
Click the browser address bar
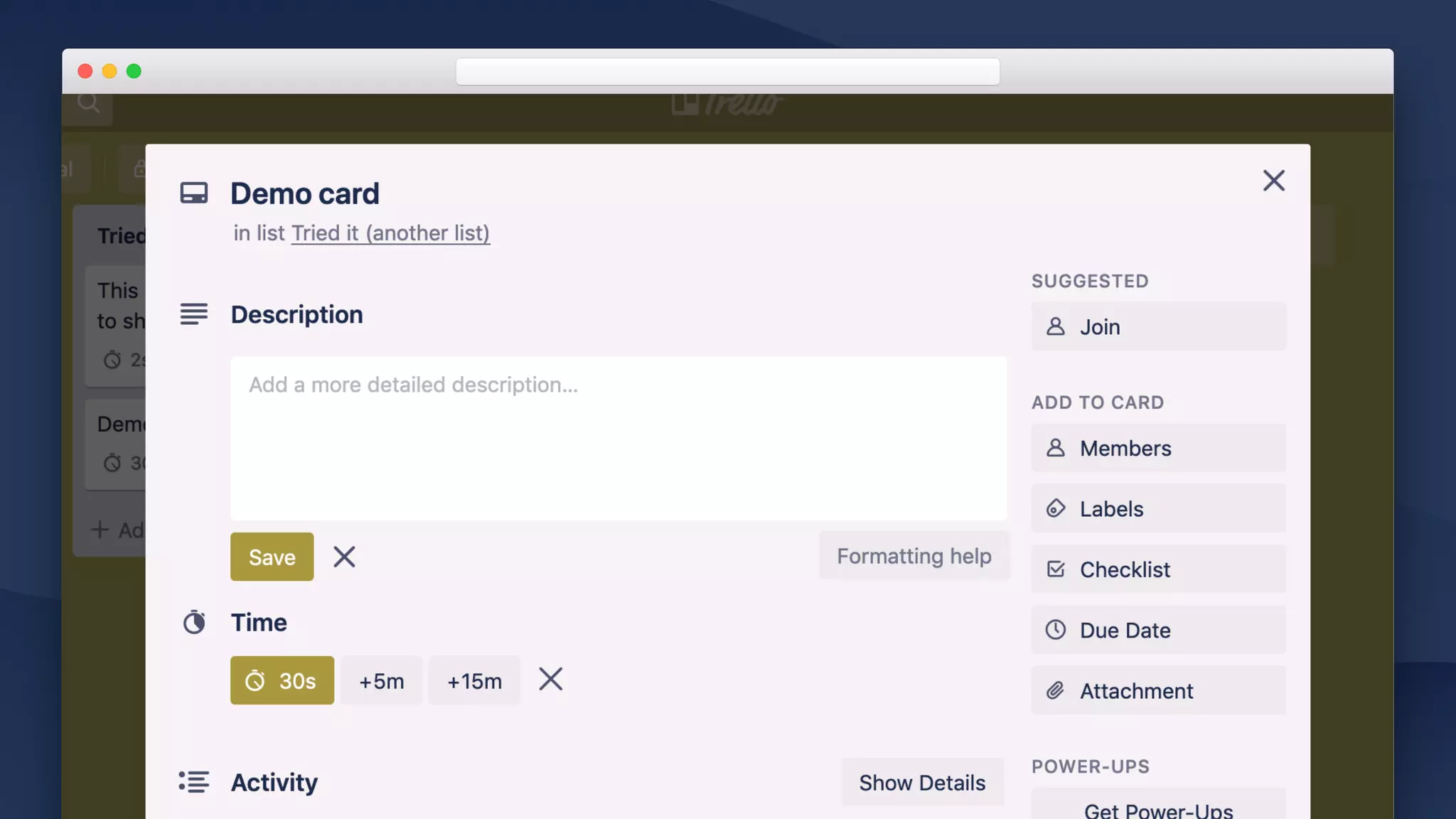pyautogui.click(x=727, y=72)
